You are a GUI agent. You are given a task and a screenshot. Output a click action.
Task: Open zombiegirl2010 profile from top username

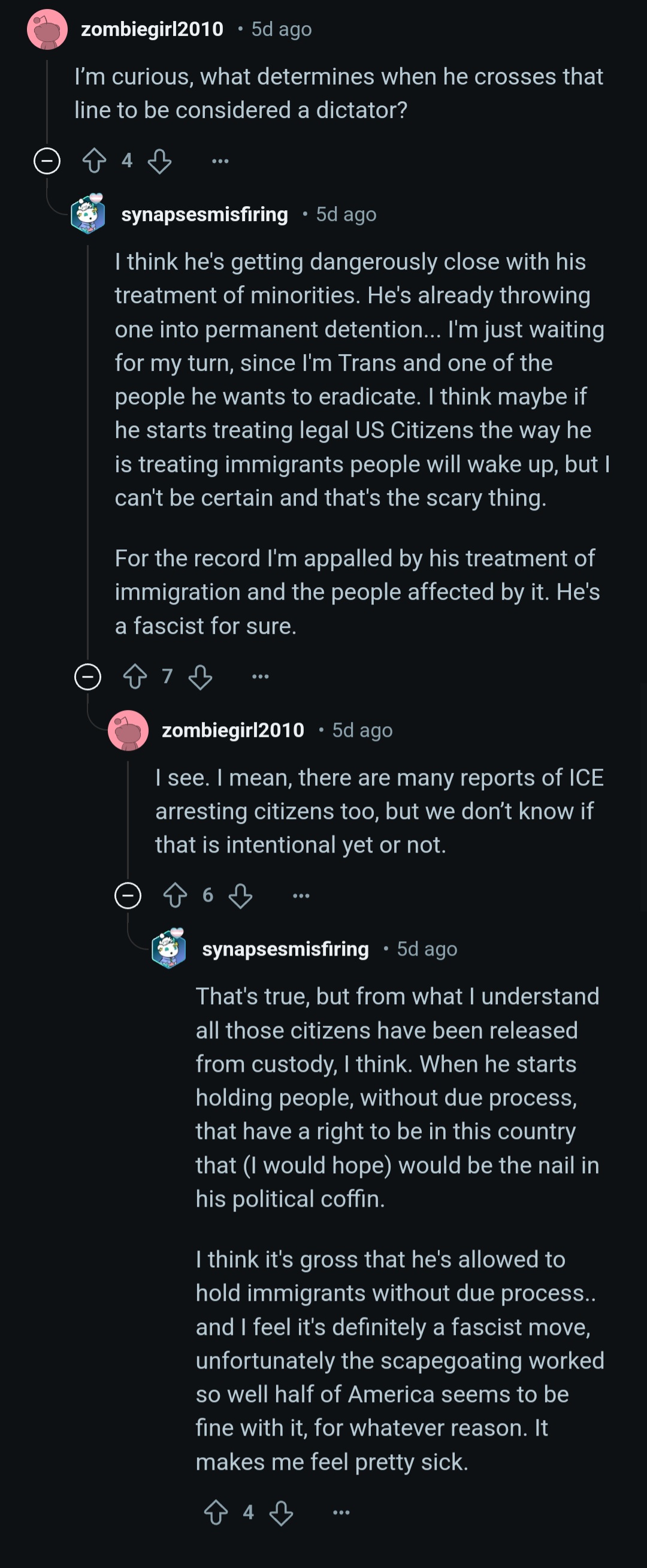click(x=152, y=29)
